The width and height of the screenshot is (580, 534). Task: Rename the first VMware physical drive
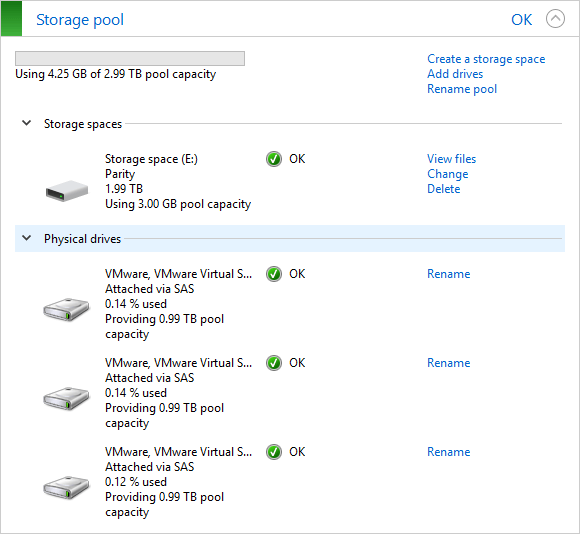(449, 274)
